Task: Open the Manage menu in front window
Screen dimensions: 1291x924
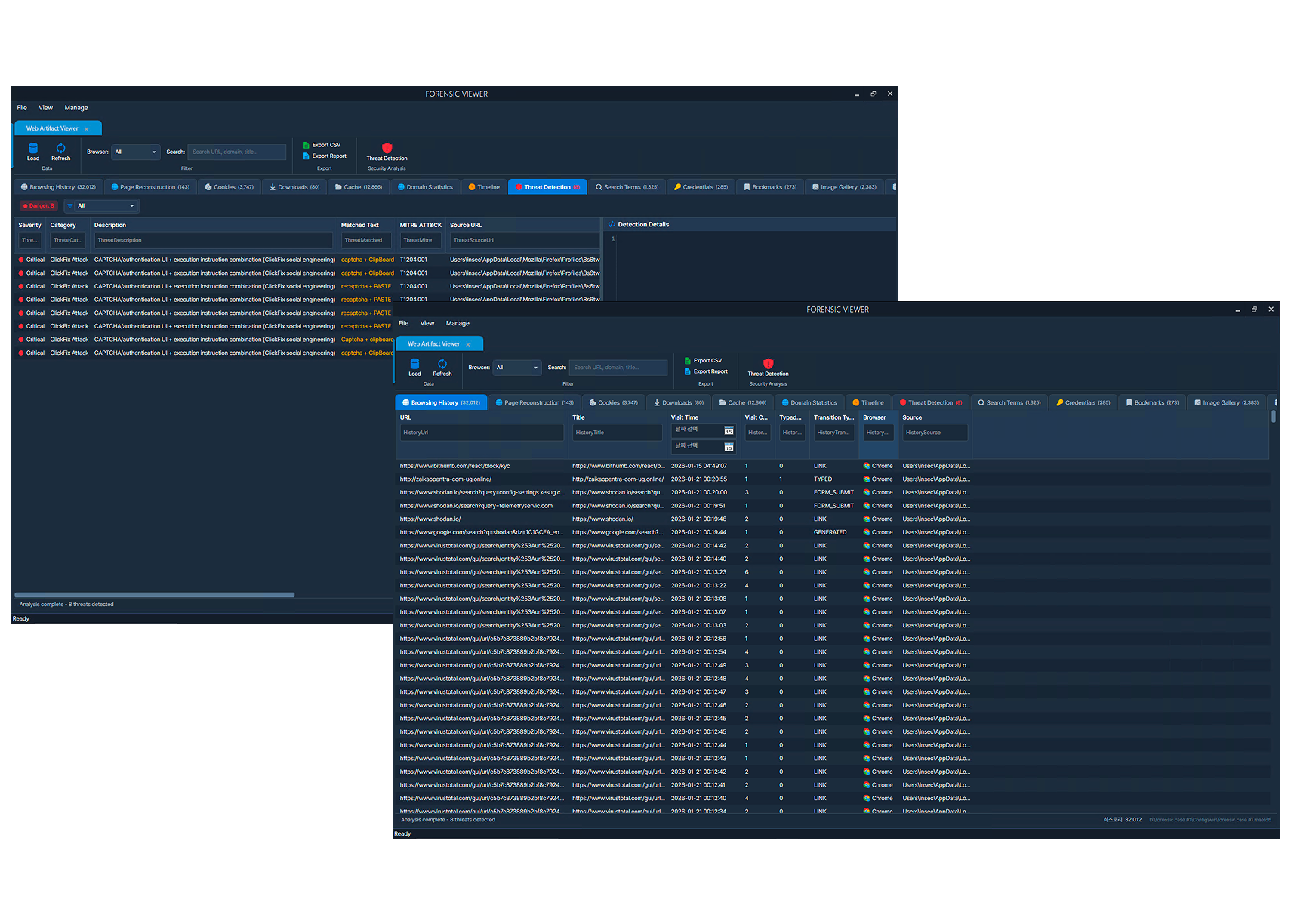Action: coord(458,323)
